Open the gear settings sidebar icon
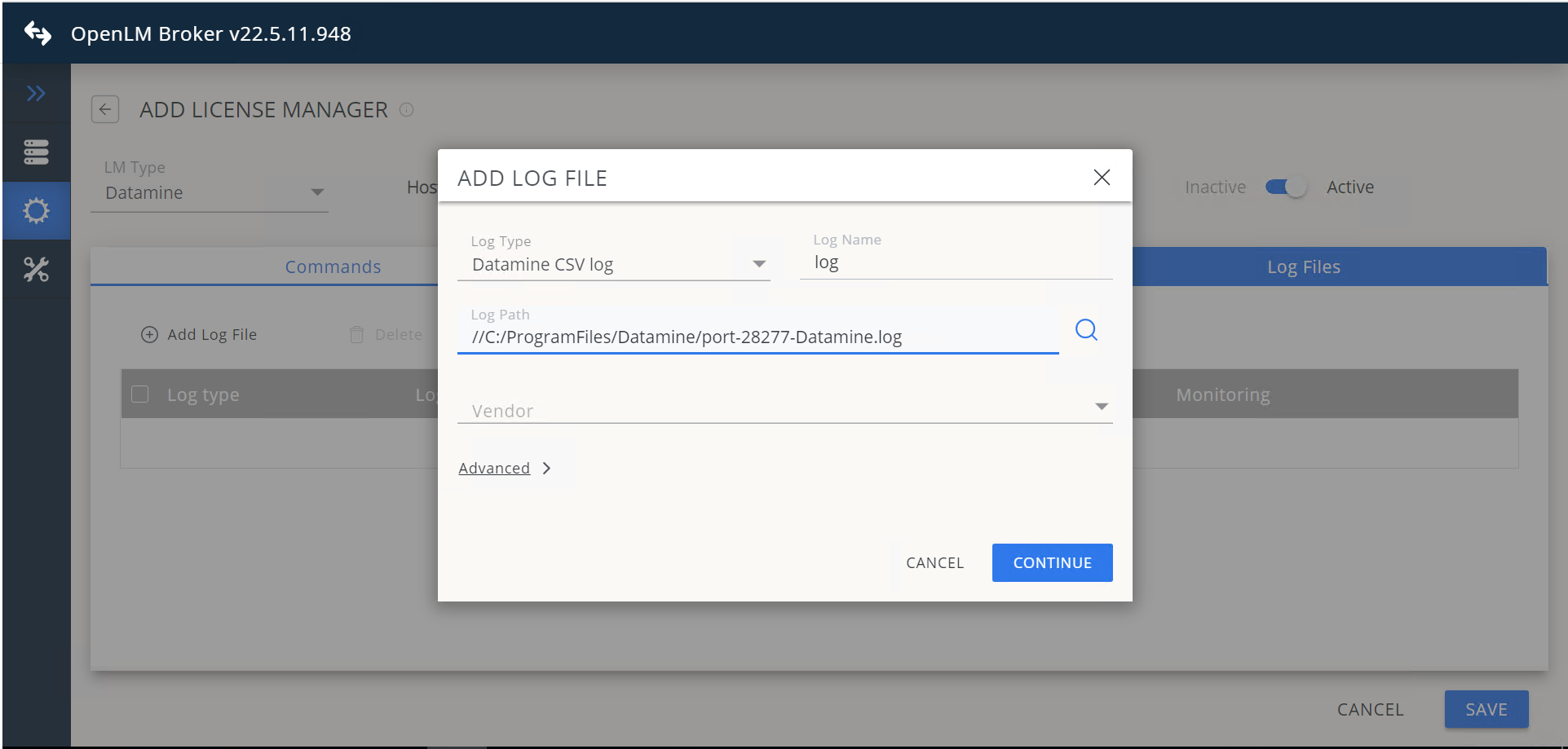The width and height of the screenshot is (1568, 749). [36, 211]
